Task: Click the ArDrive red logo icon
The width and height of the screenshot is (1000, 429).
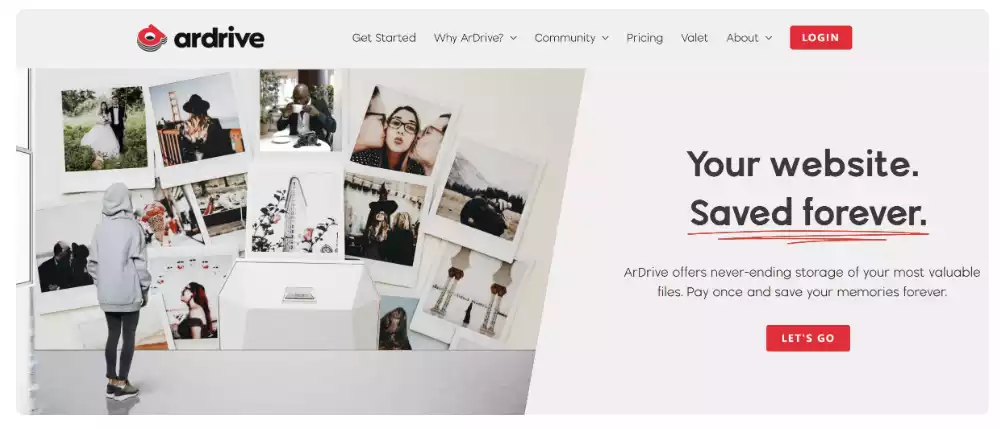Action: coord(152,38)
